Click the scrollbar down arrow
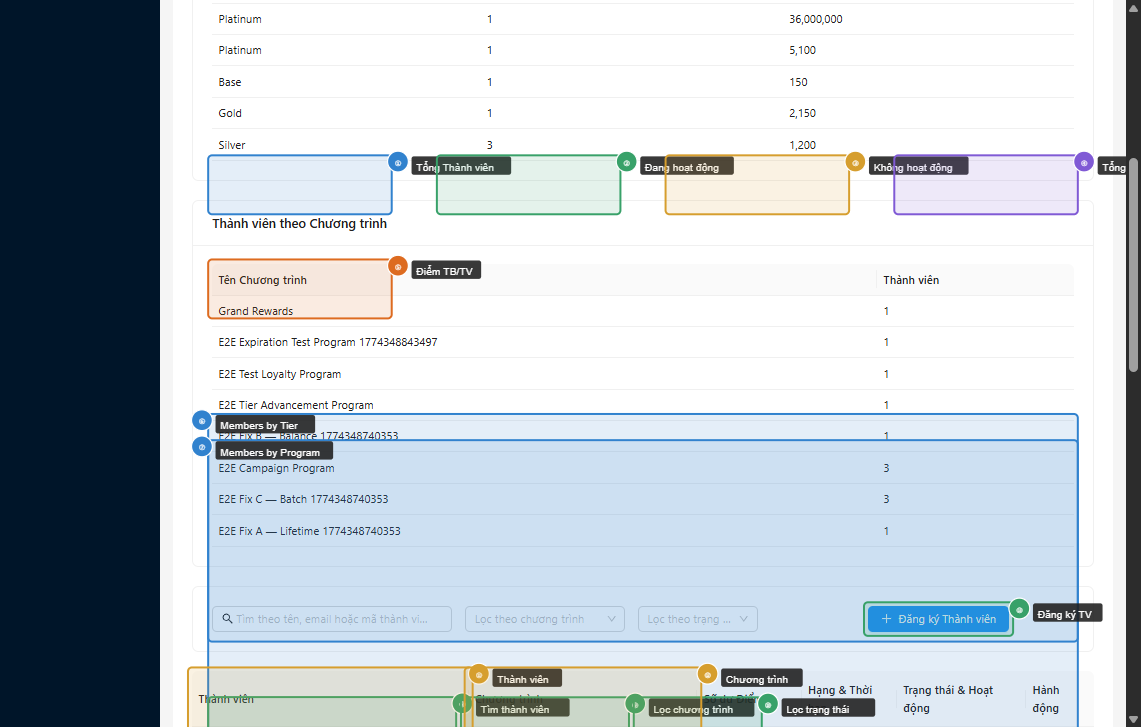This screenshot has width=1141, height=727. 1134,719
